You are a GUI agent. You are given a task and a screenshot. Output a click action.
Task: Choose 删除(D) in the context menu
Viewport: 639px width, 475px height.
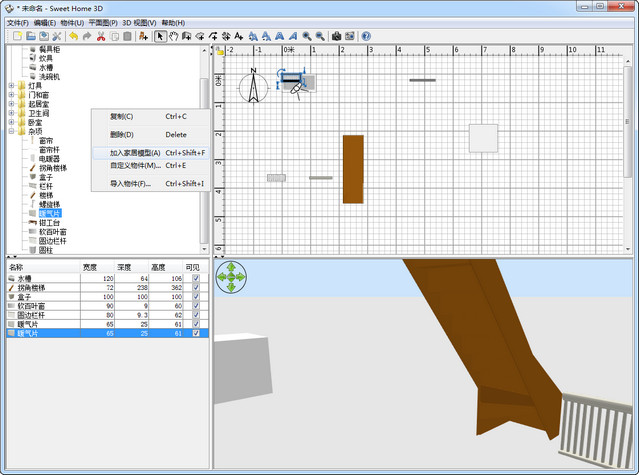[x=150, y=134]
